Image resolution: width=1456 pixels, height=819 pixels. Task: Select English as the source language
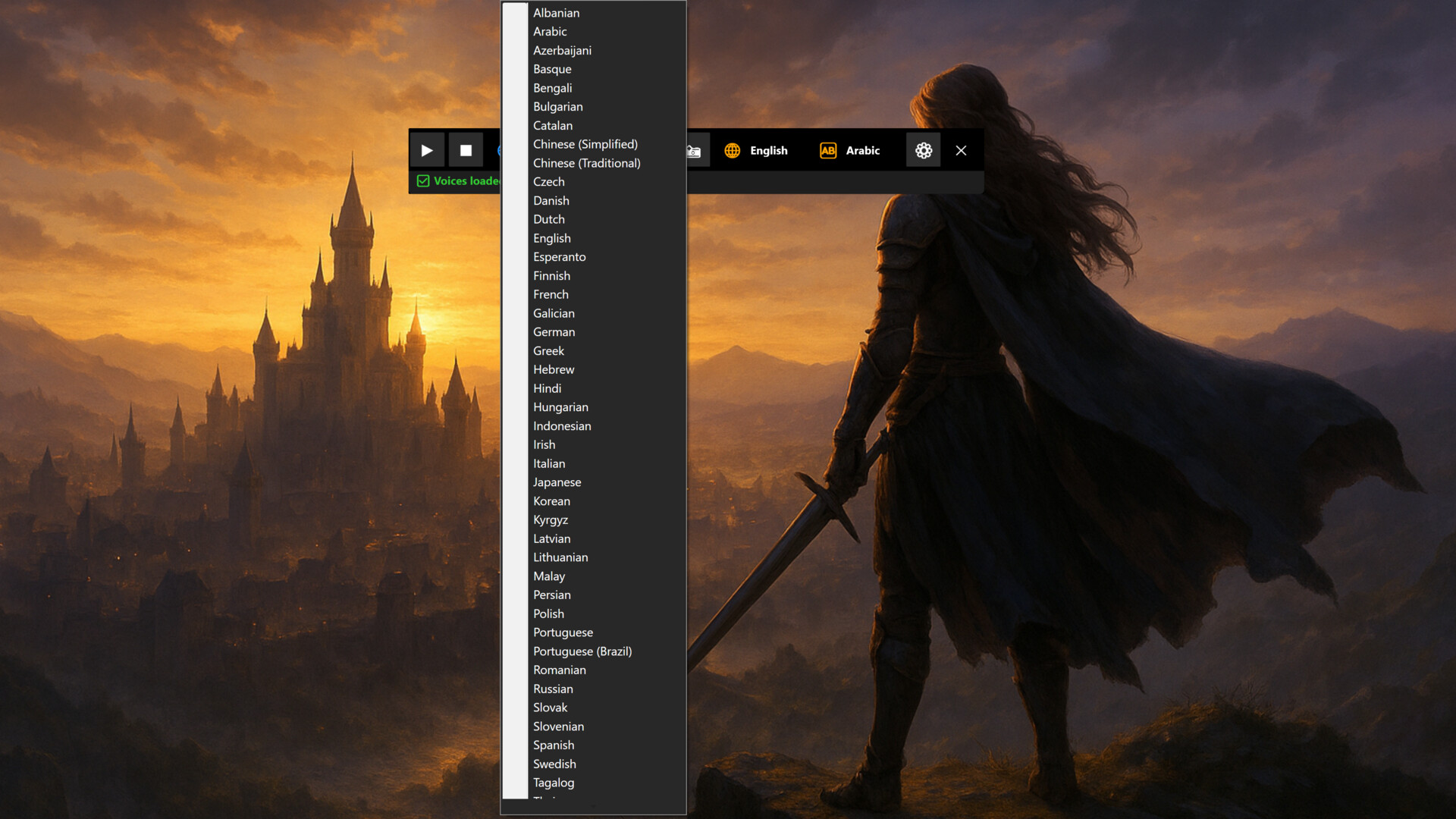coord(768,150)
